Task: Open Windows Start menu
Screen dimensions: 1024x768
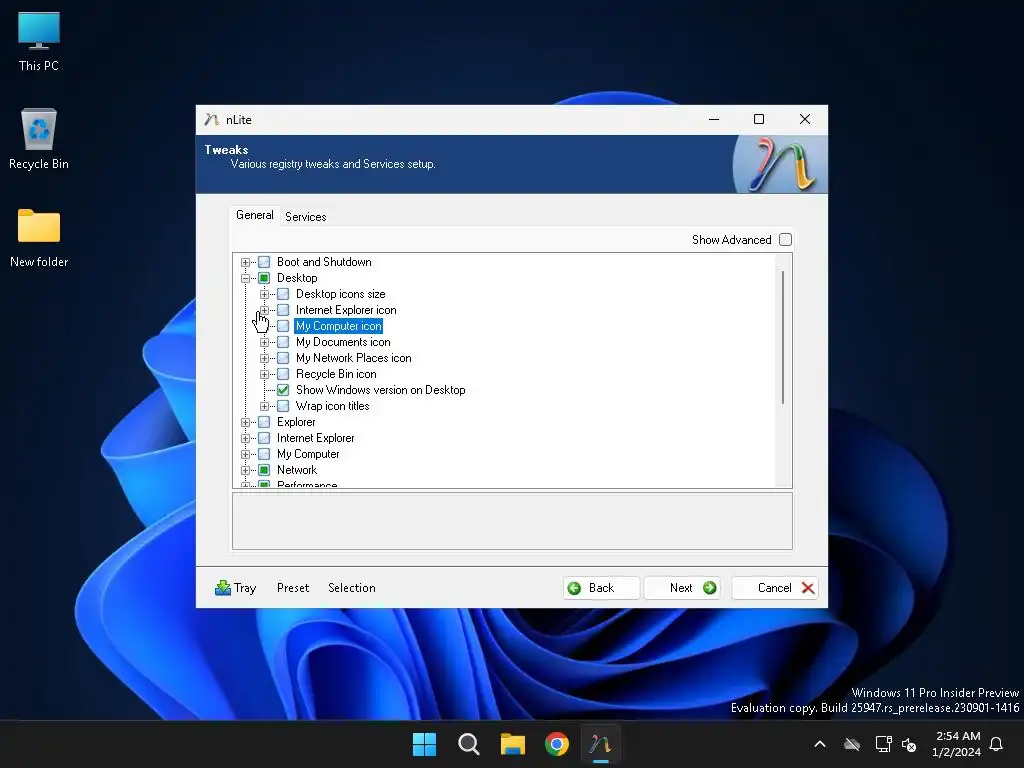Action: click(x=424, y=744)
